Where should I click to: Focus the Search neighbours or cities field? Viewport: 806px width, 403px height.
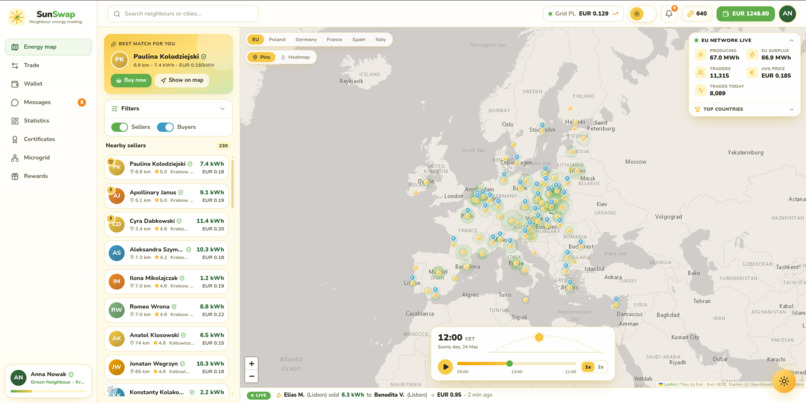coord(183,14)
